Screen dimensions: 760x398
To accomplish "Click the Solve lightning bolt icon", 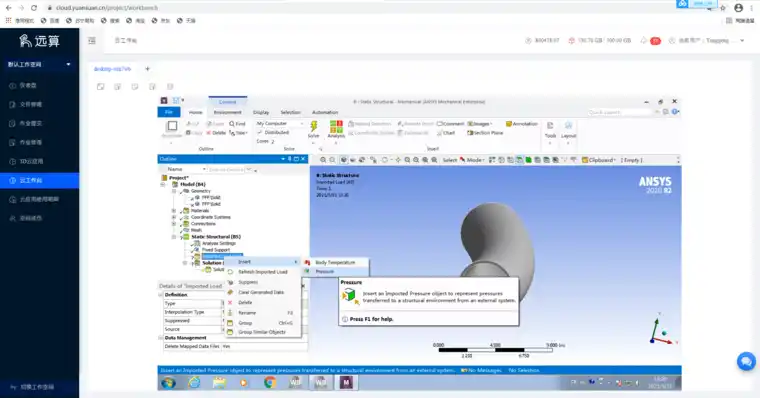I will click(x=314, y=127).
